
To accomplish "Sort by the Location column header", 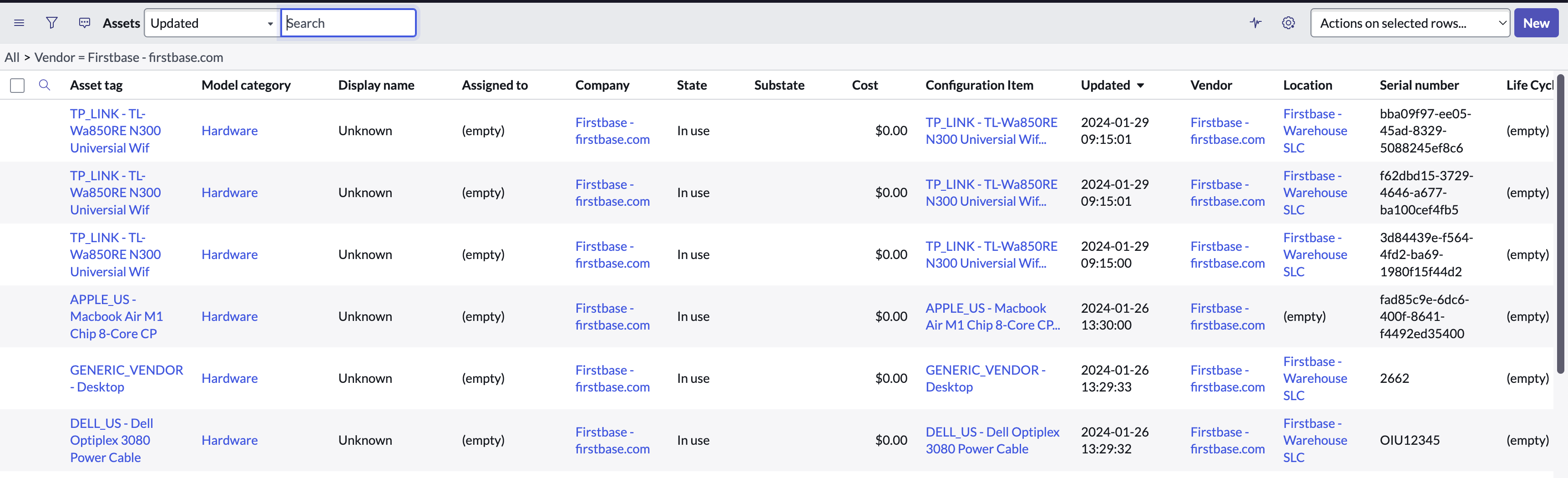I will (1307, 85).
